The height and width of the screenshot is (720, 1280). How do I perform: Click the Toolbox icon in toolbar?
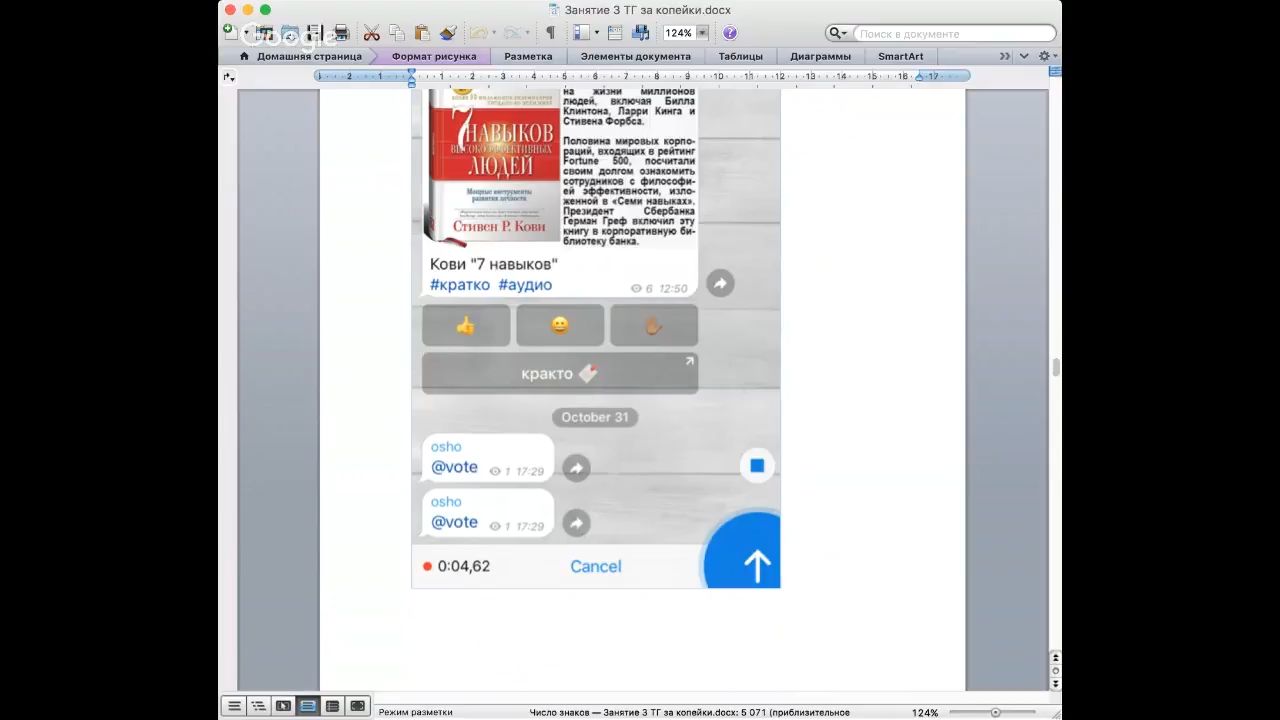click(x=615, y=33)
